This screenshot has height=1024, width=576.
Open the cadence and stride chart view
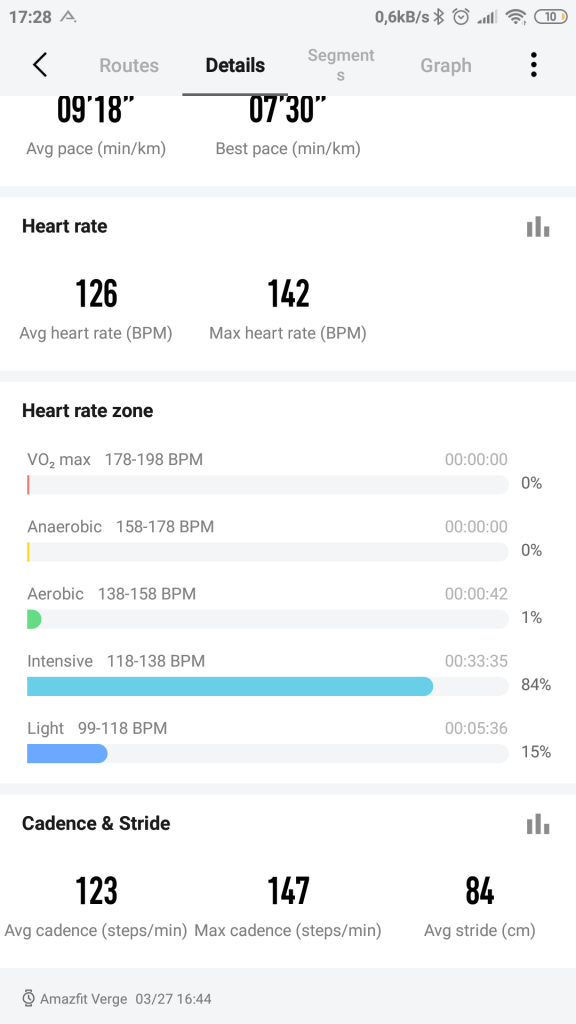(x=538, y=824)
